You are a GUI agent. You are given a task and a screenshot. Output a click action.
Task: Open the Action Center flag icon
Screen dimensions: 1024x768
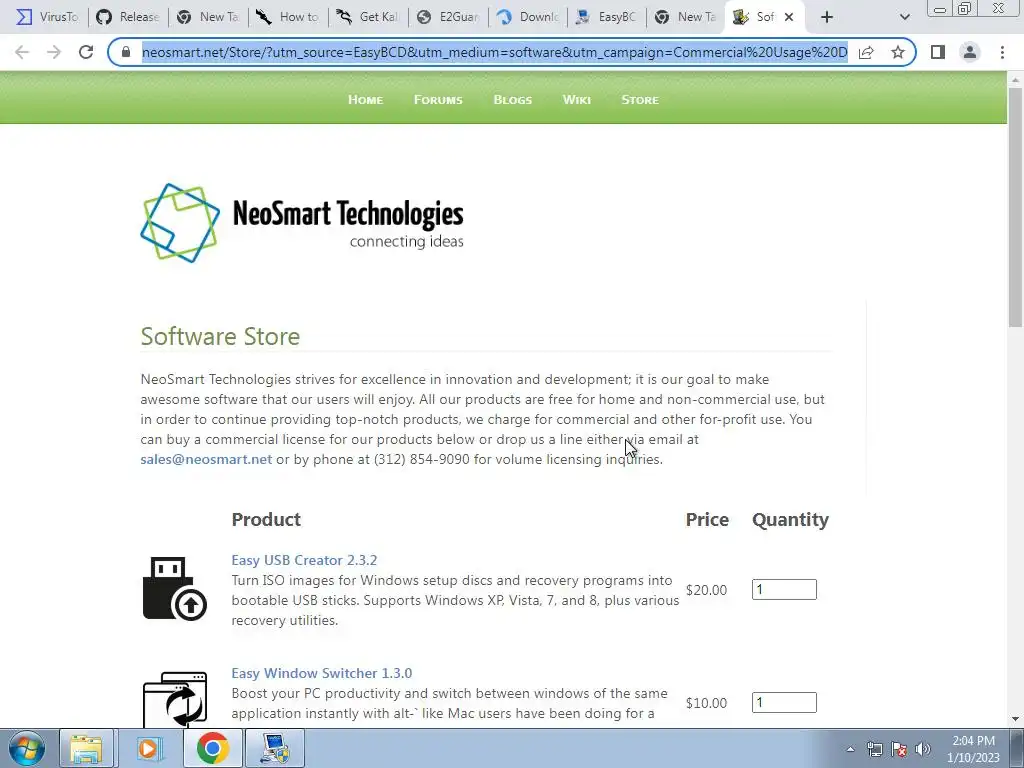point(899,749)
